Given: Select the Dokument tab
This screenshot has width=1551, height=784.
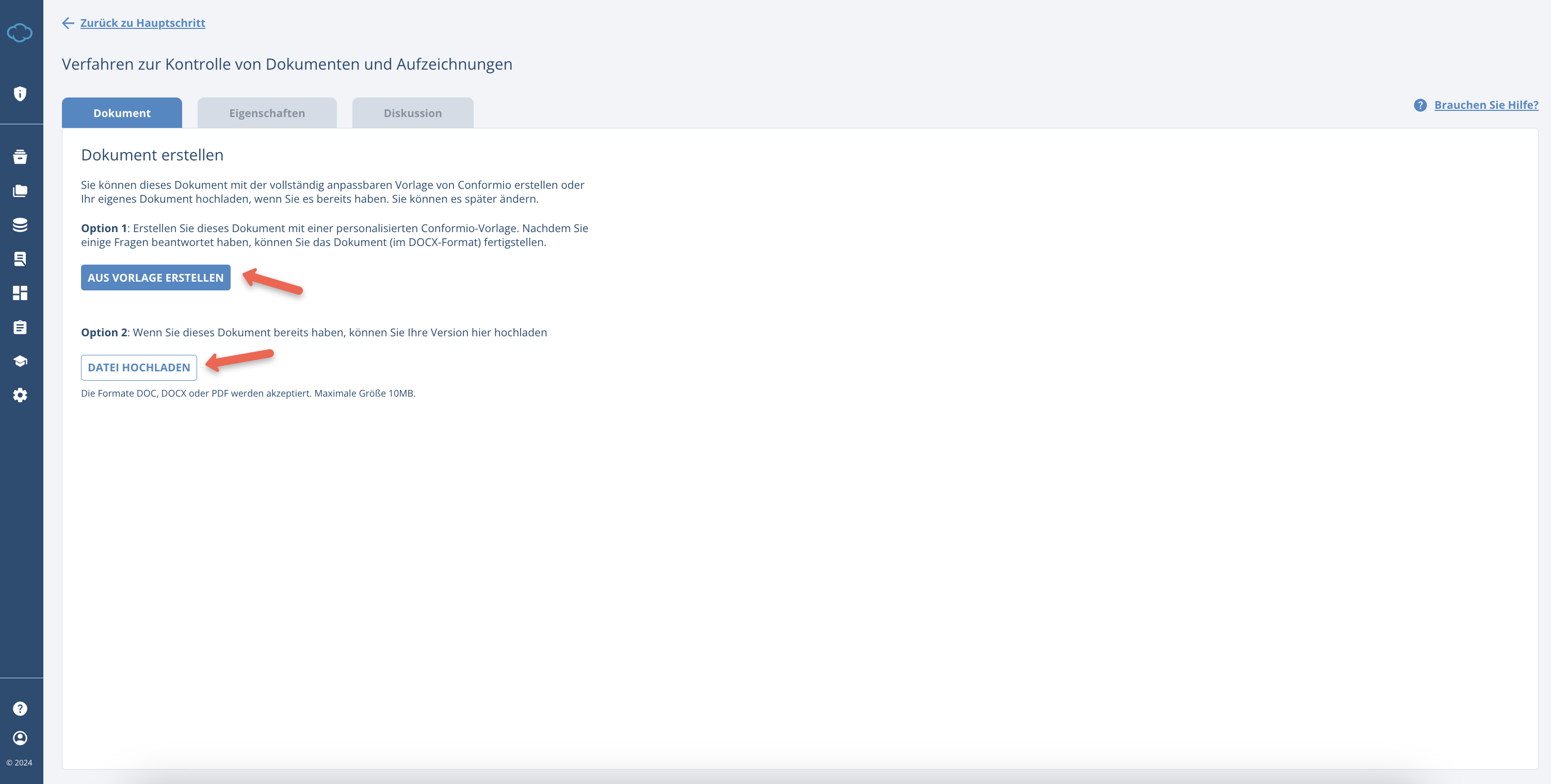Looking at the screenshot, I should (121, 112).
